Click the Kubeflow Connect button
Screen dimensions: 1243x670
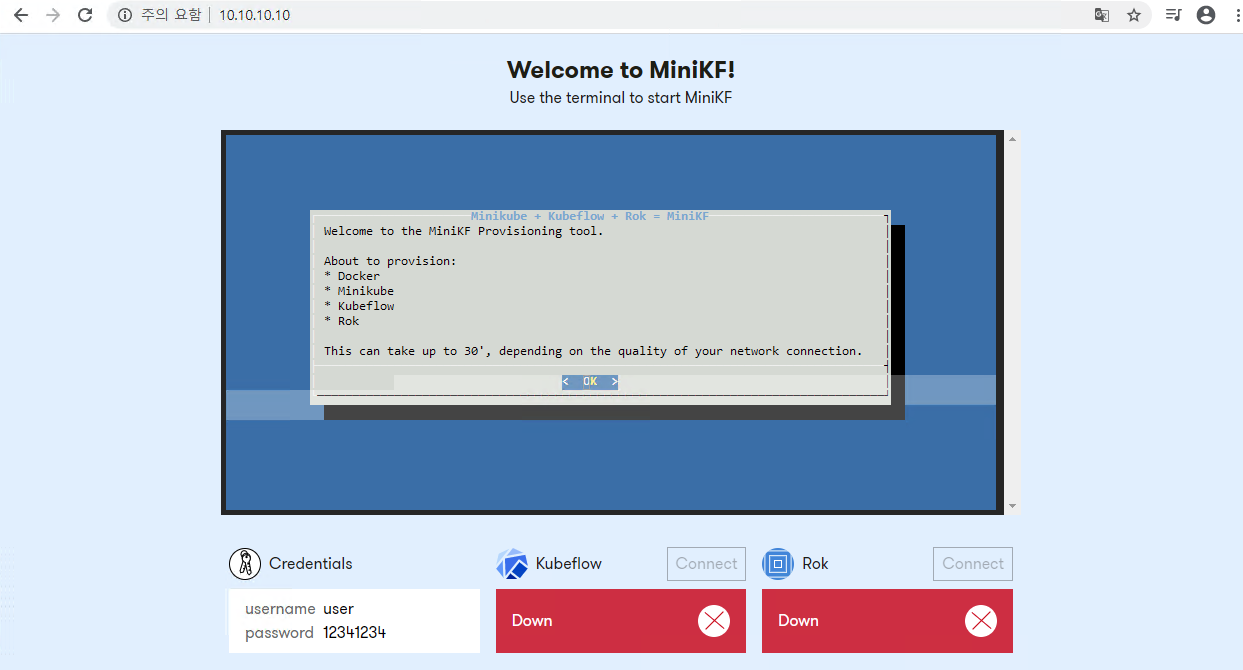(706, 564)
